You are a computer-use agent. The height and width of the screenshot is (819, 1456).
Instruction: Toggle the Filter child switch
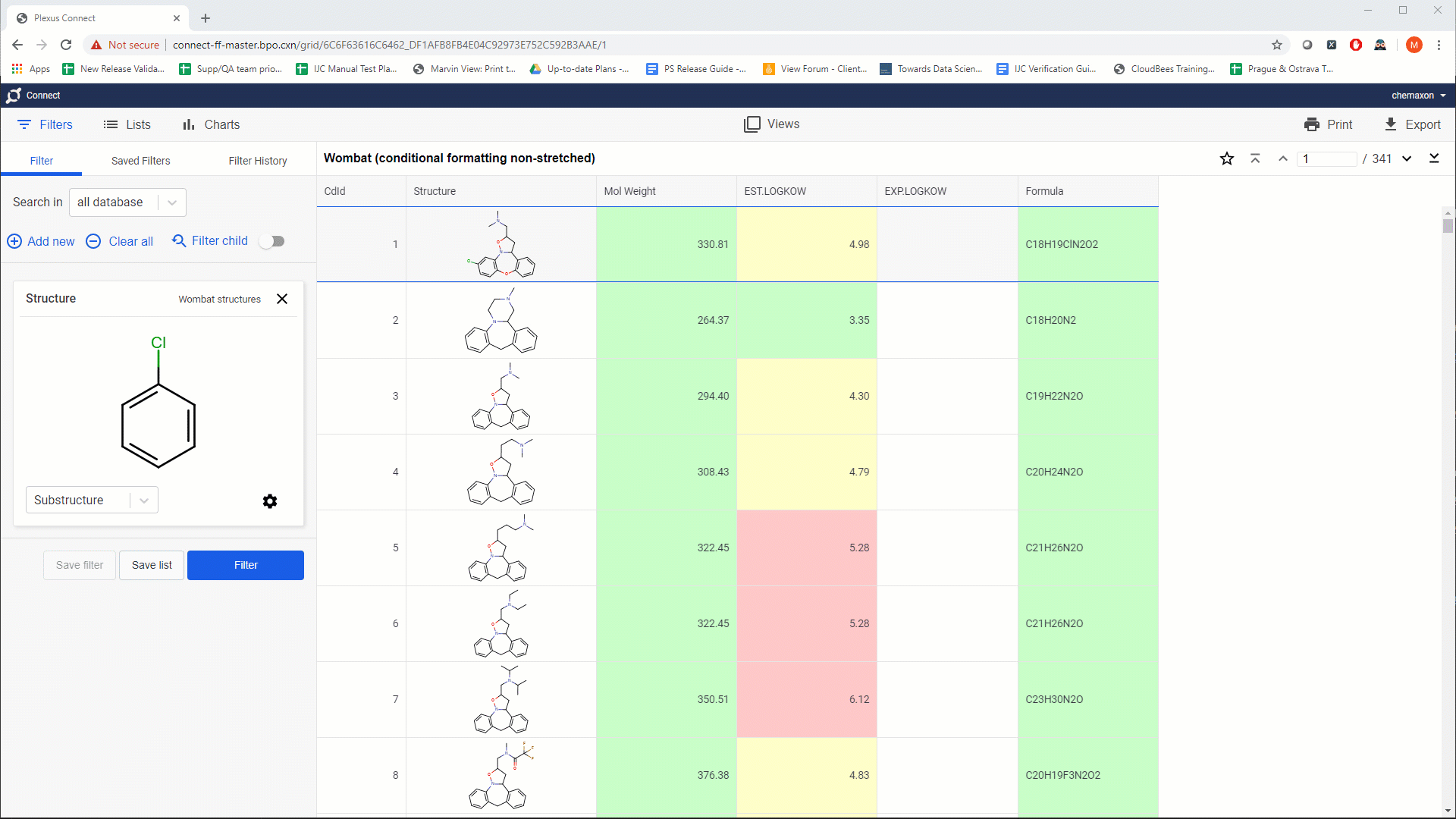click(271, 241)
